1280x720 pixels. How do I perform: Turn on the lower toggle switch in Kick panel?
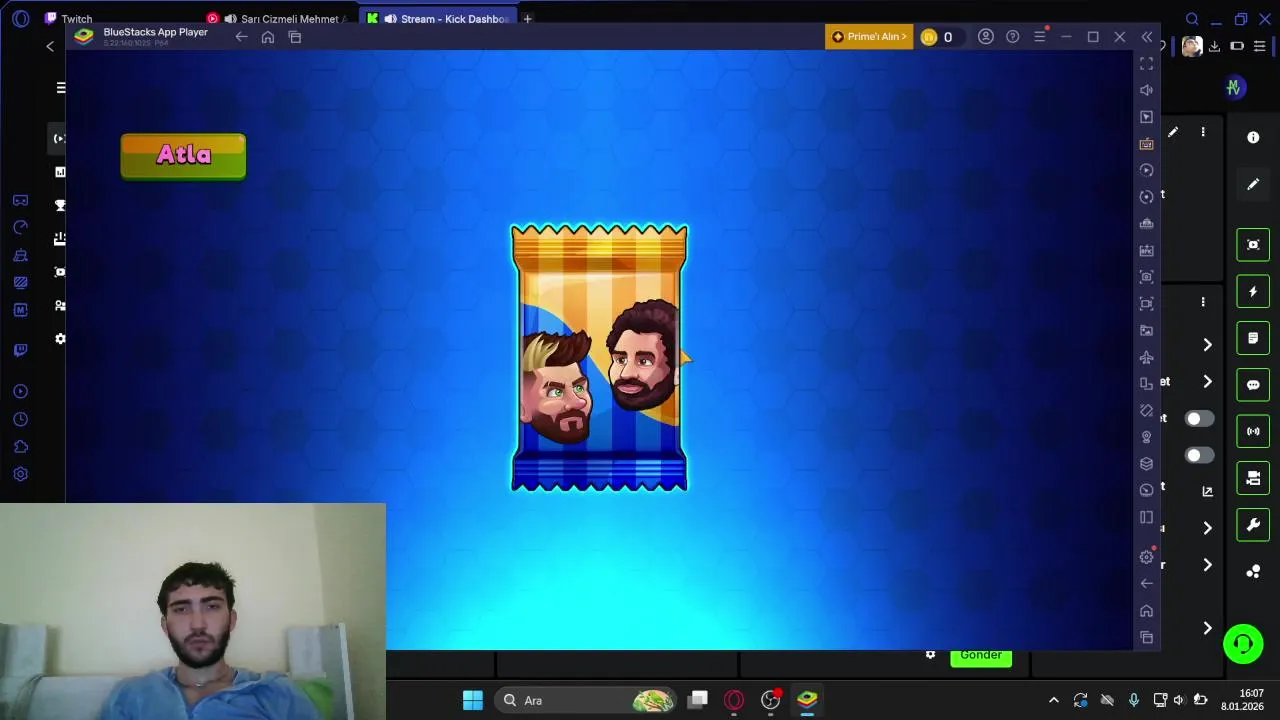(1199, 456)
